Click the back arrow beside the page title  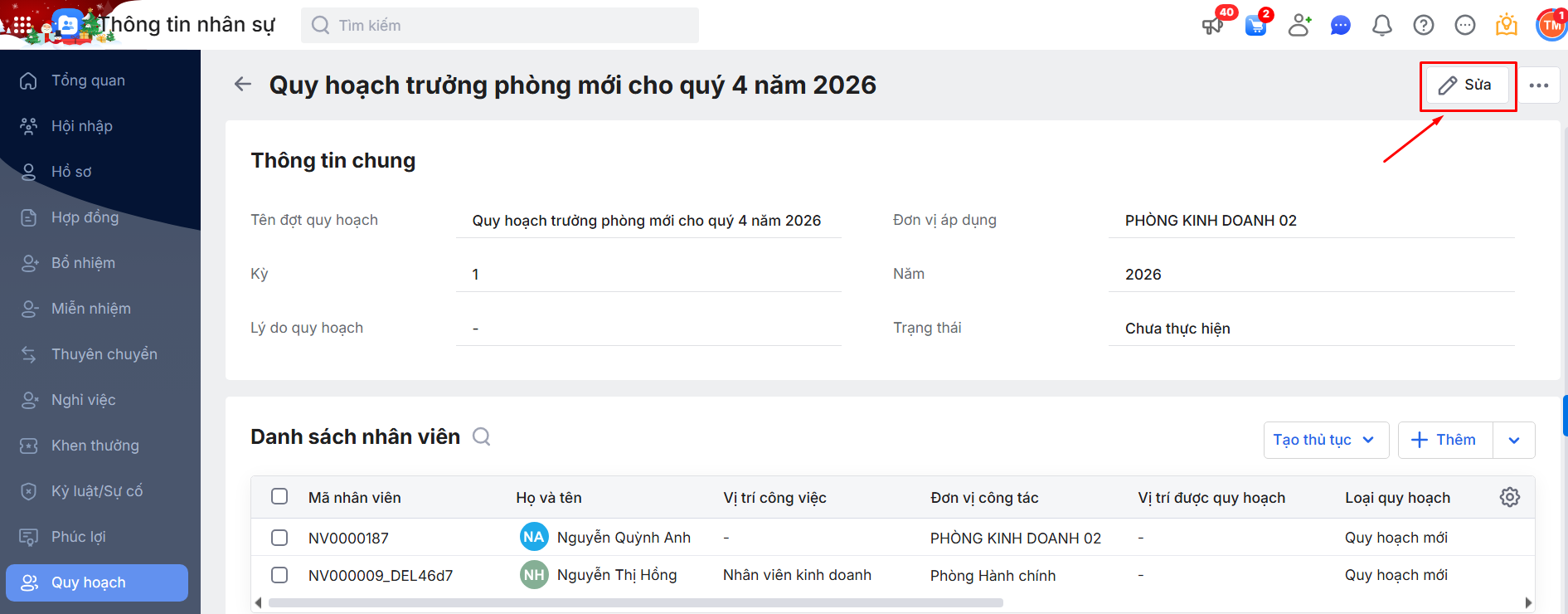243,85
